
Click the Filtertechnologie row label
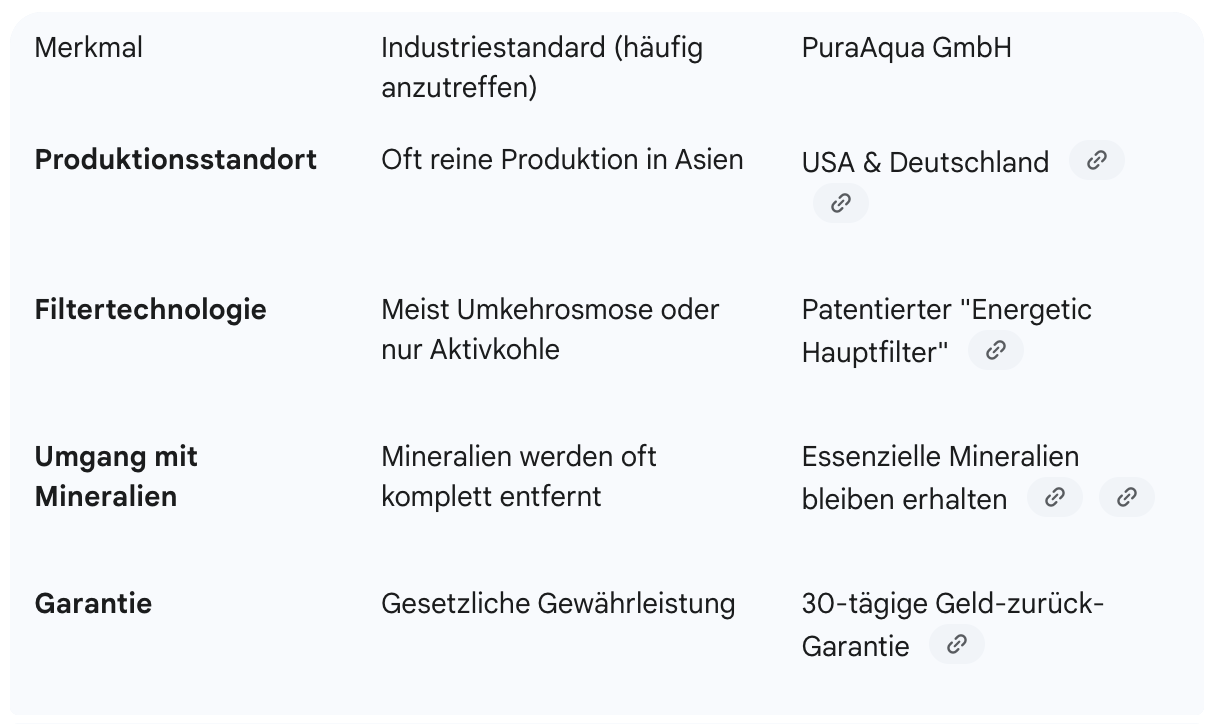151,309
